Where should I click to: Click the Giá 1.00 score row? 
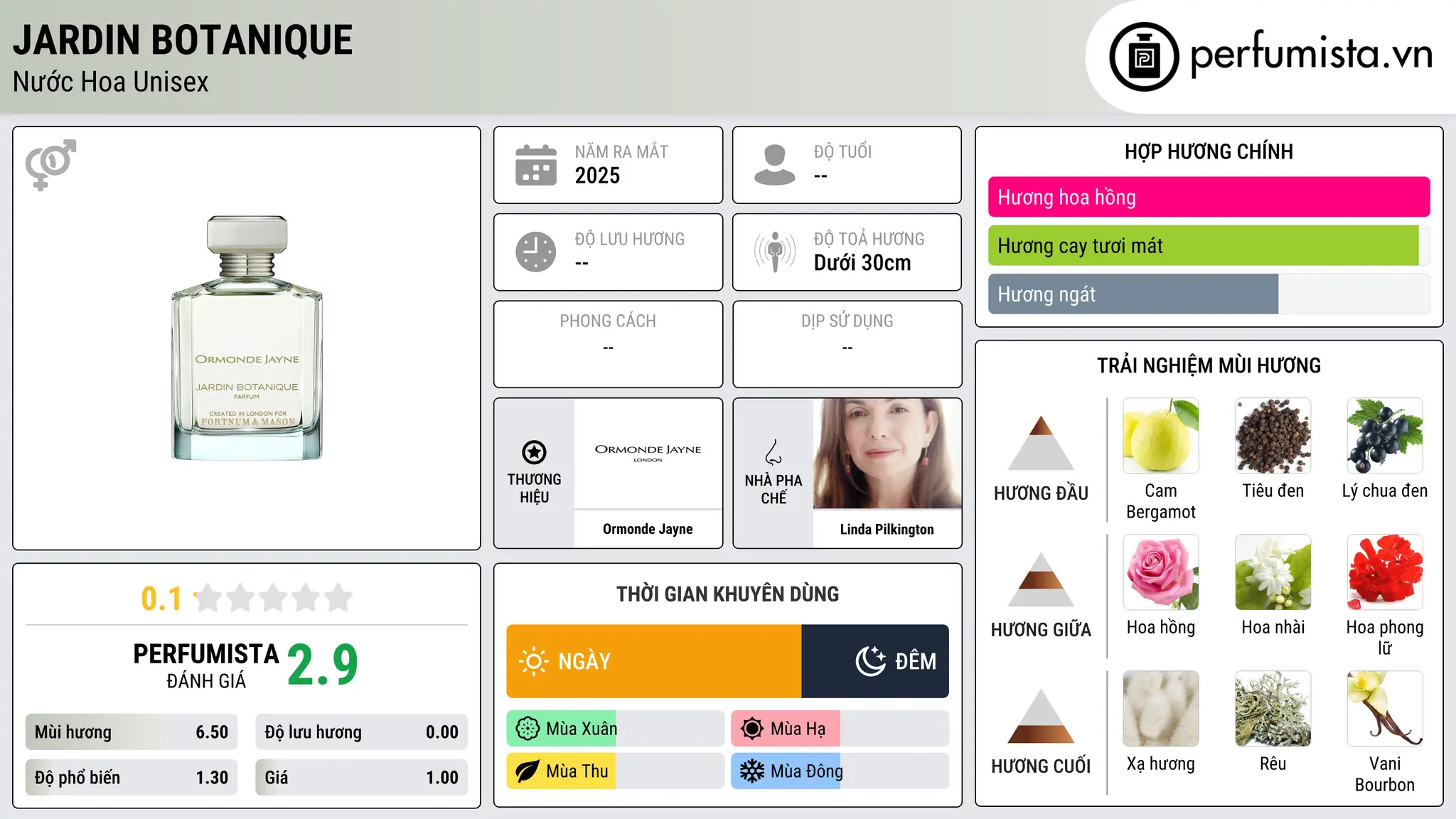click(x=361, y=778)
